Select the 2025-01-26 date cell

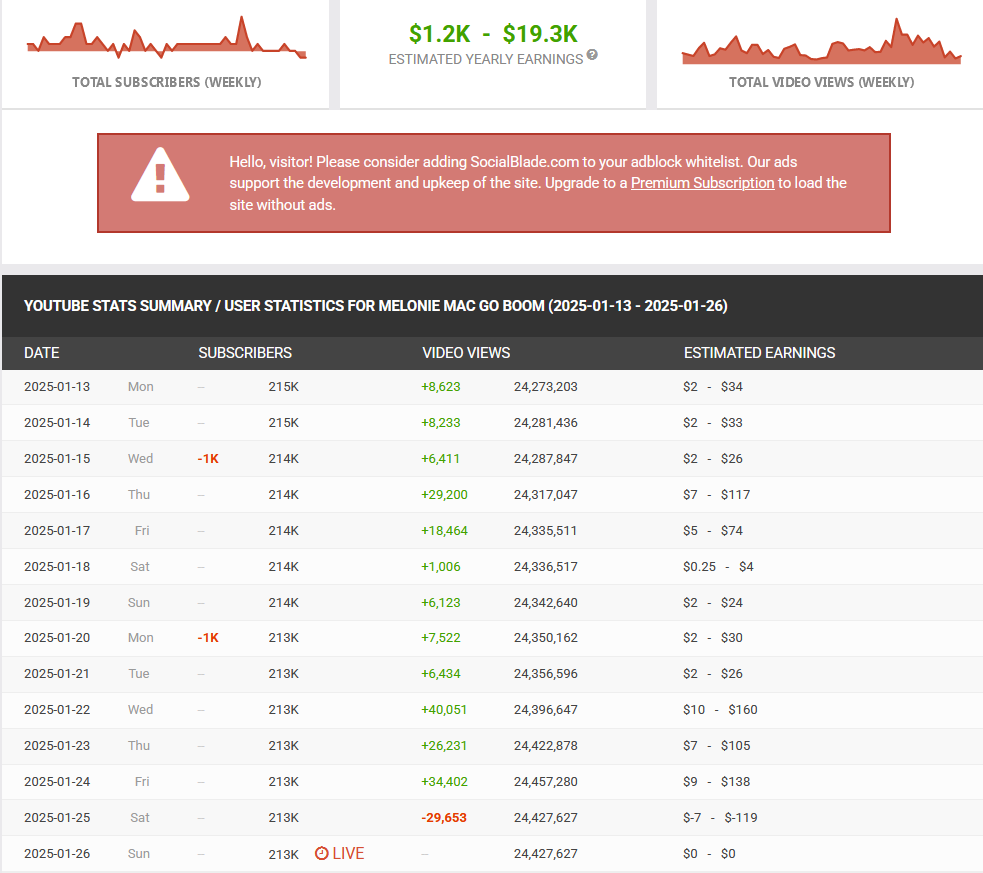[57, 854]
